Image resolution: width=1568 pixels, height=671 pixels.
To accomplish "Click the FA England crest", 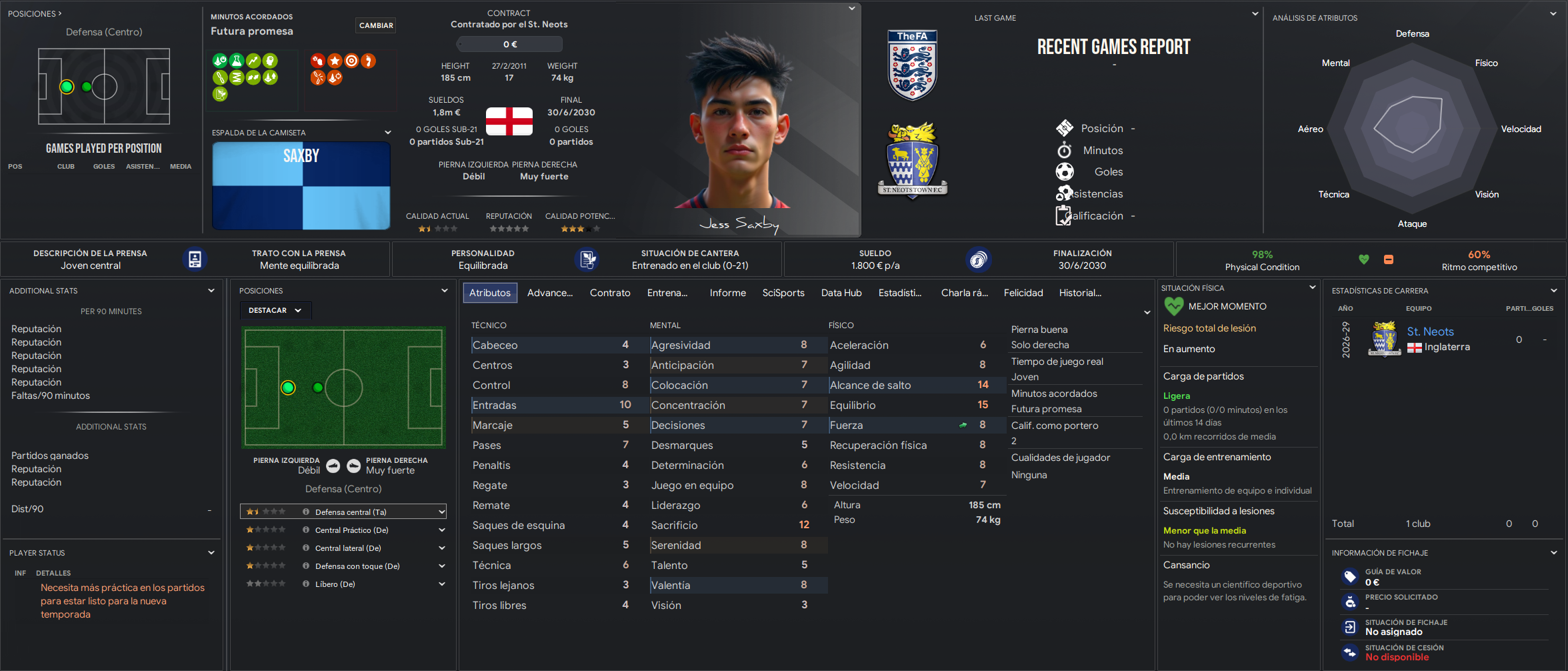I will pos(913,65).
